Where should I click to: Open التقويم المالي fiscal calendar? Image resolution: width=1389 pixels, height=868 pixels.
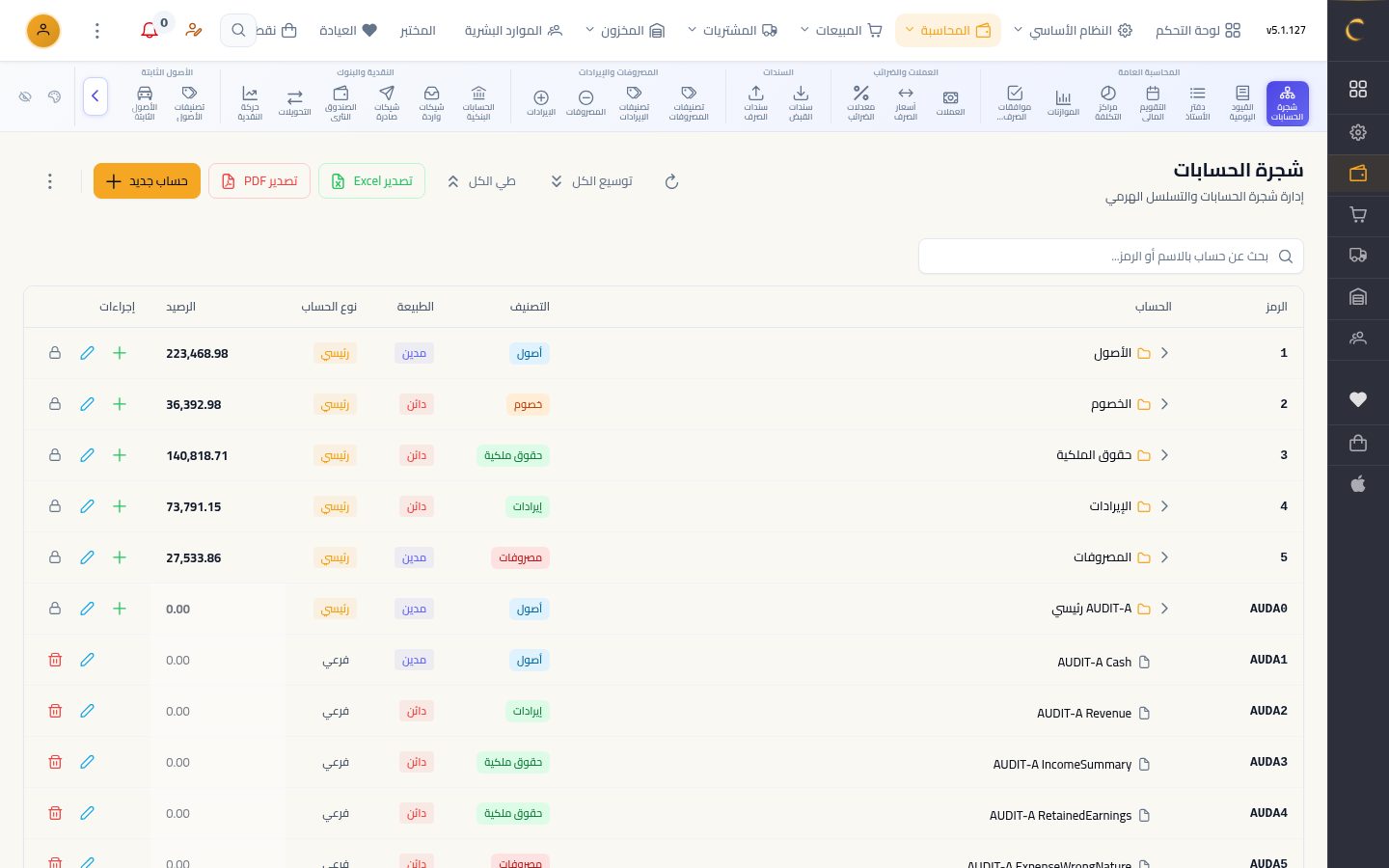(x=1153, y=103)
